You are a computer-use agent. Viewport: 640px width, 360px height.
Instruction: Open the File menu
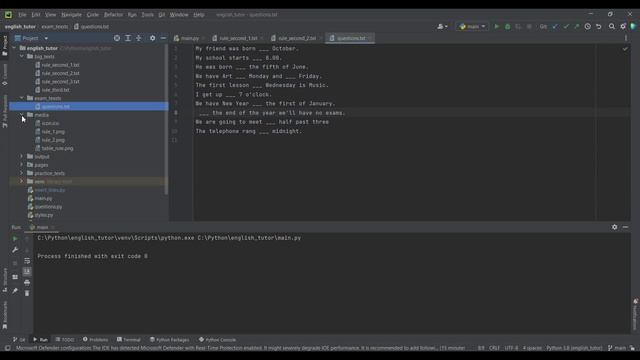click(x=22, y=15)
